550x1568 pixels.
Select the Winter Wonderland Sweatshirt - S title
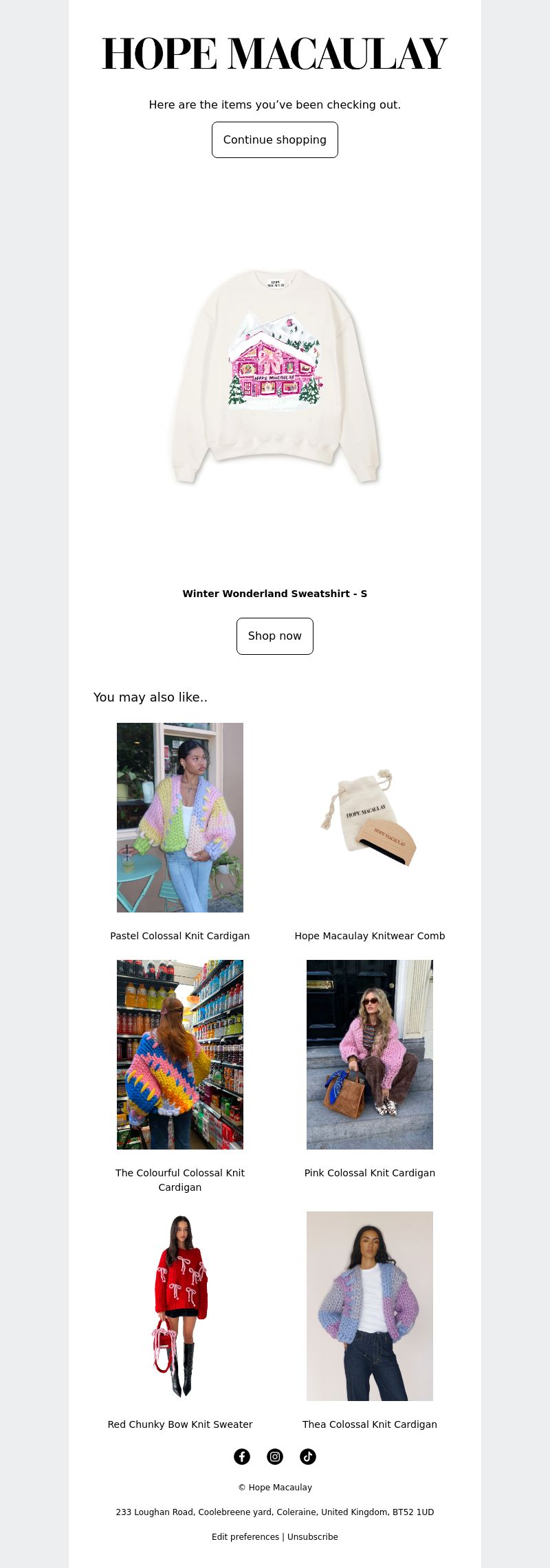(275, 594)
